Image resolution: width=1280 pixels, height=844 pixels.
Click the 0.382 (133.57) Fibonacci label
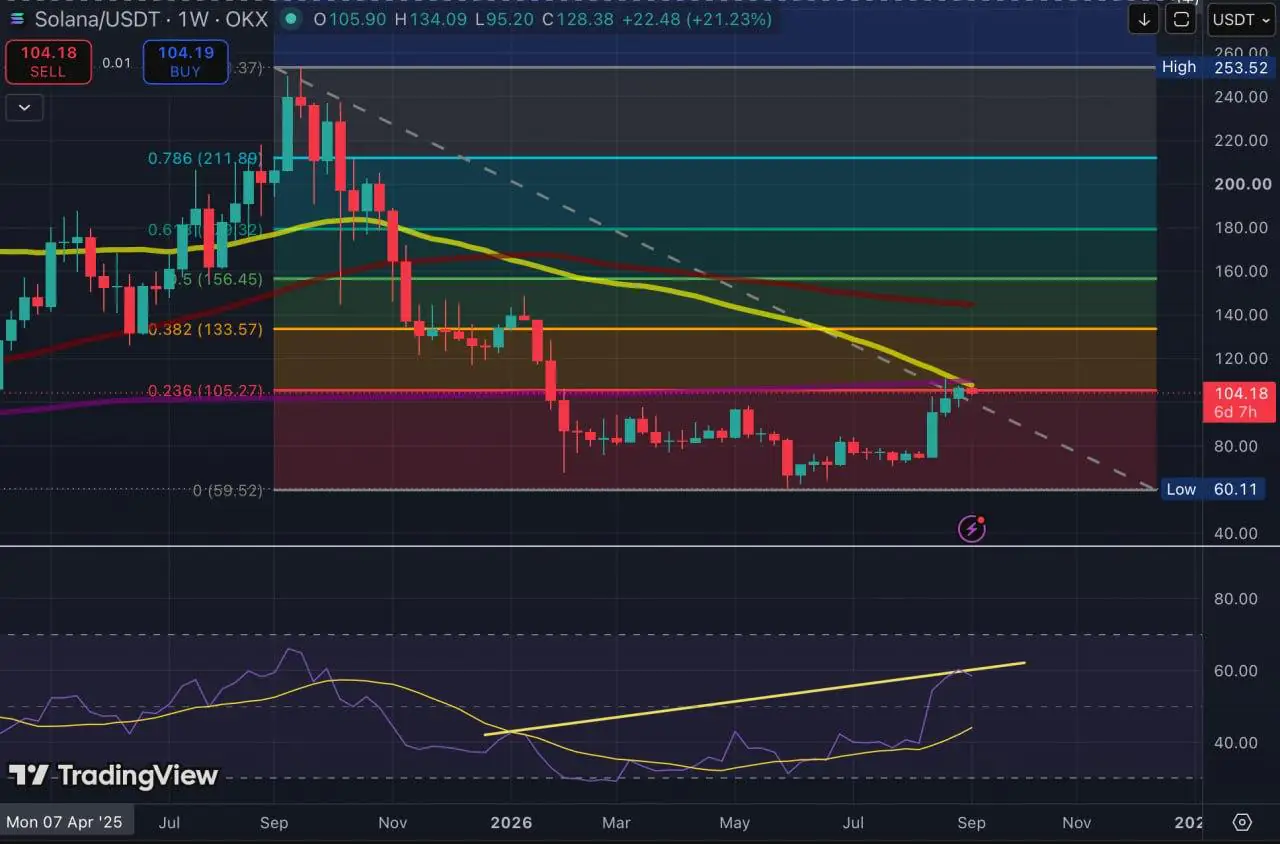[205, 329]
